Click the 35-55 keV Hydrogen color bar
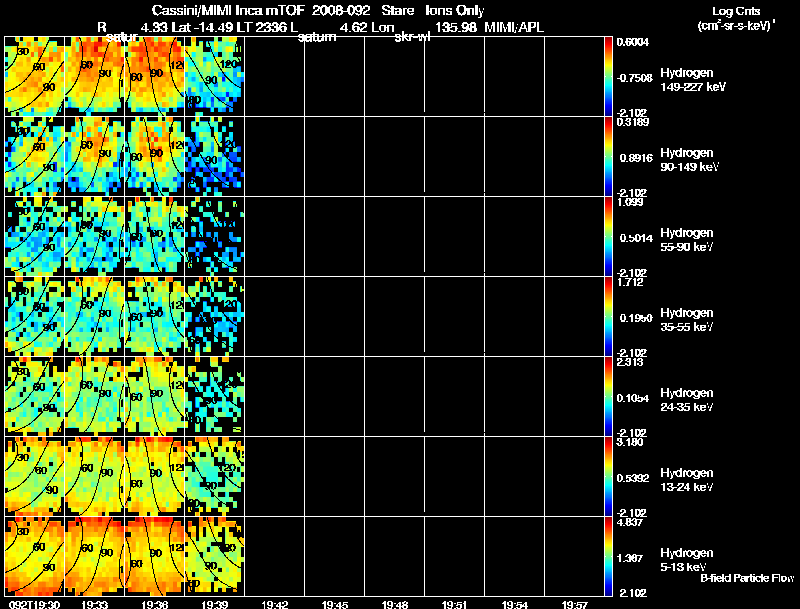The width and height of the screenshot is (800, 609). pos(609,316)
